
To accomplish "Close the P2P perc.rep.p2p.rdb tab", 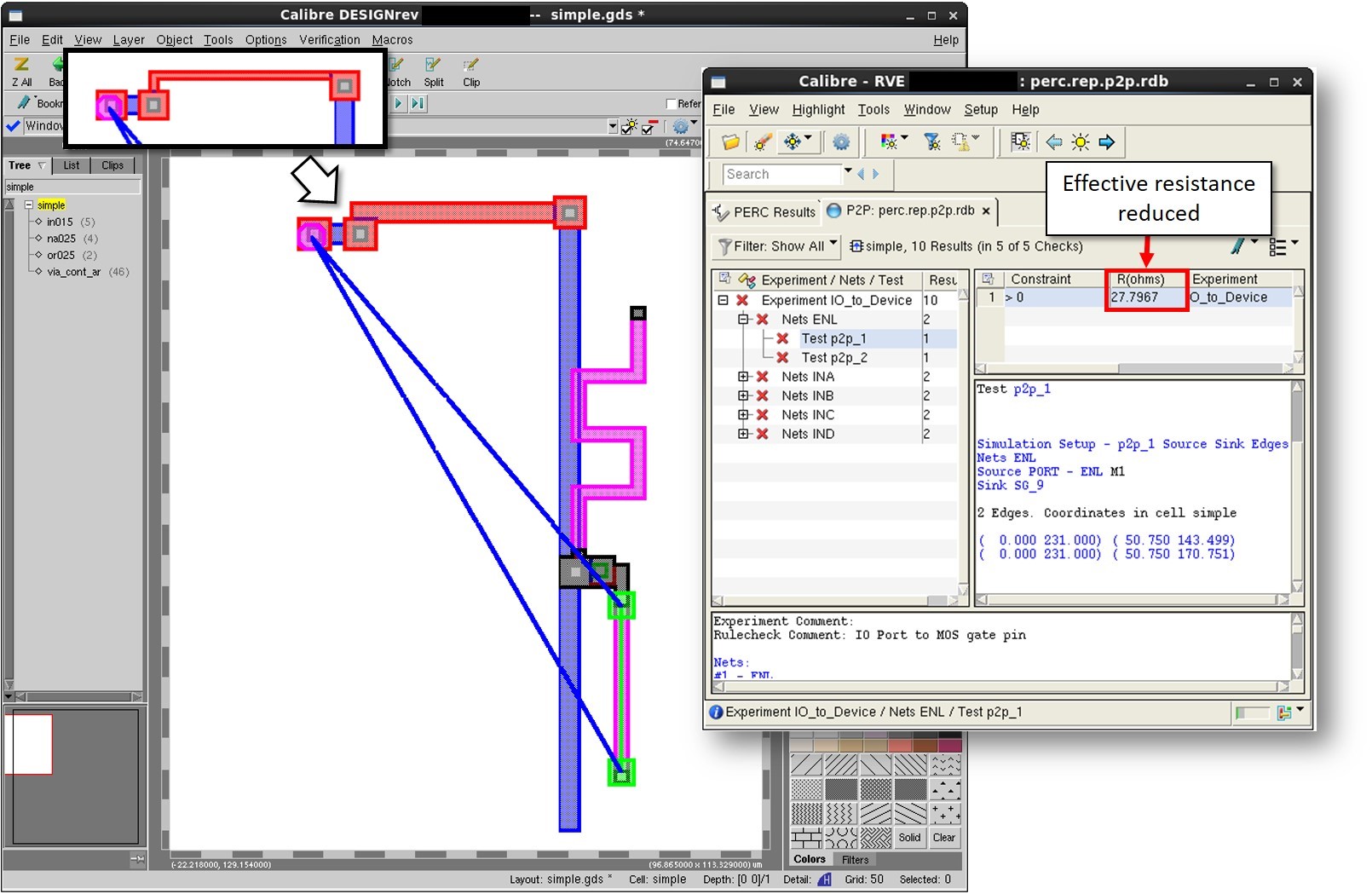I will [986, 211].
